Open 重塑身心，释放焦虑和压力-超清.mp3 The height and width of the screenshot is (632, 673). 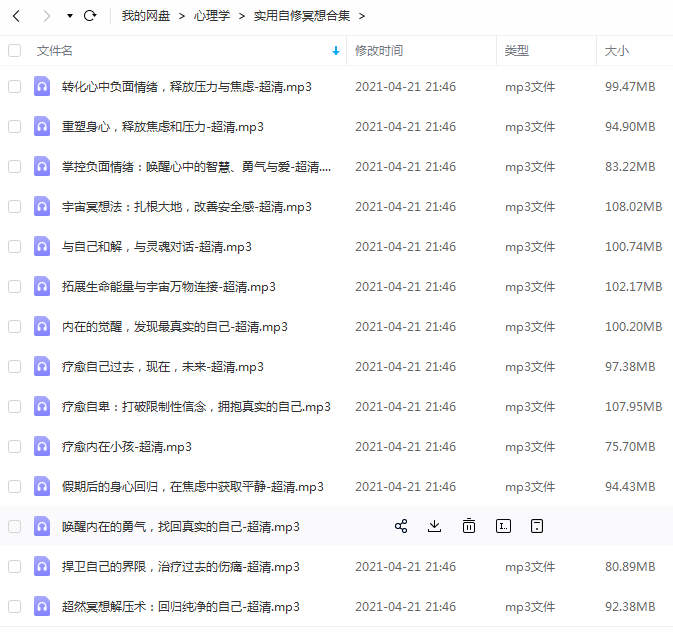click(x=163, y=127)
